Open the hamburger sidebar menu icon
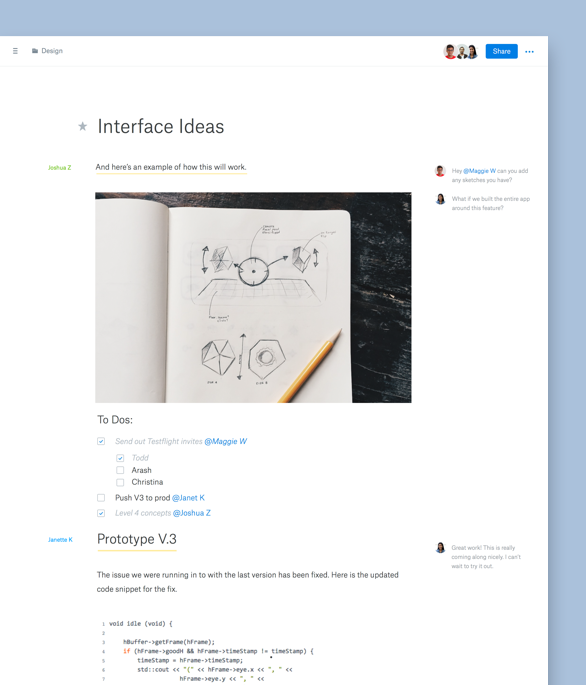Image resolution: width=586 pixels, height=685 pixels. (15, 51)
